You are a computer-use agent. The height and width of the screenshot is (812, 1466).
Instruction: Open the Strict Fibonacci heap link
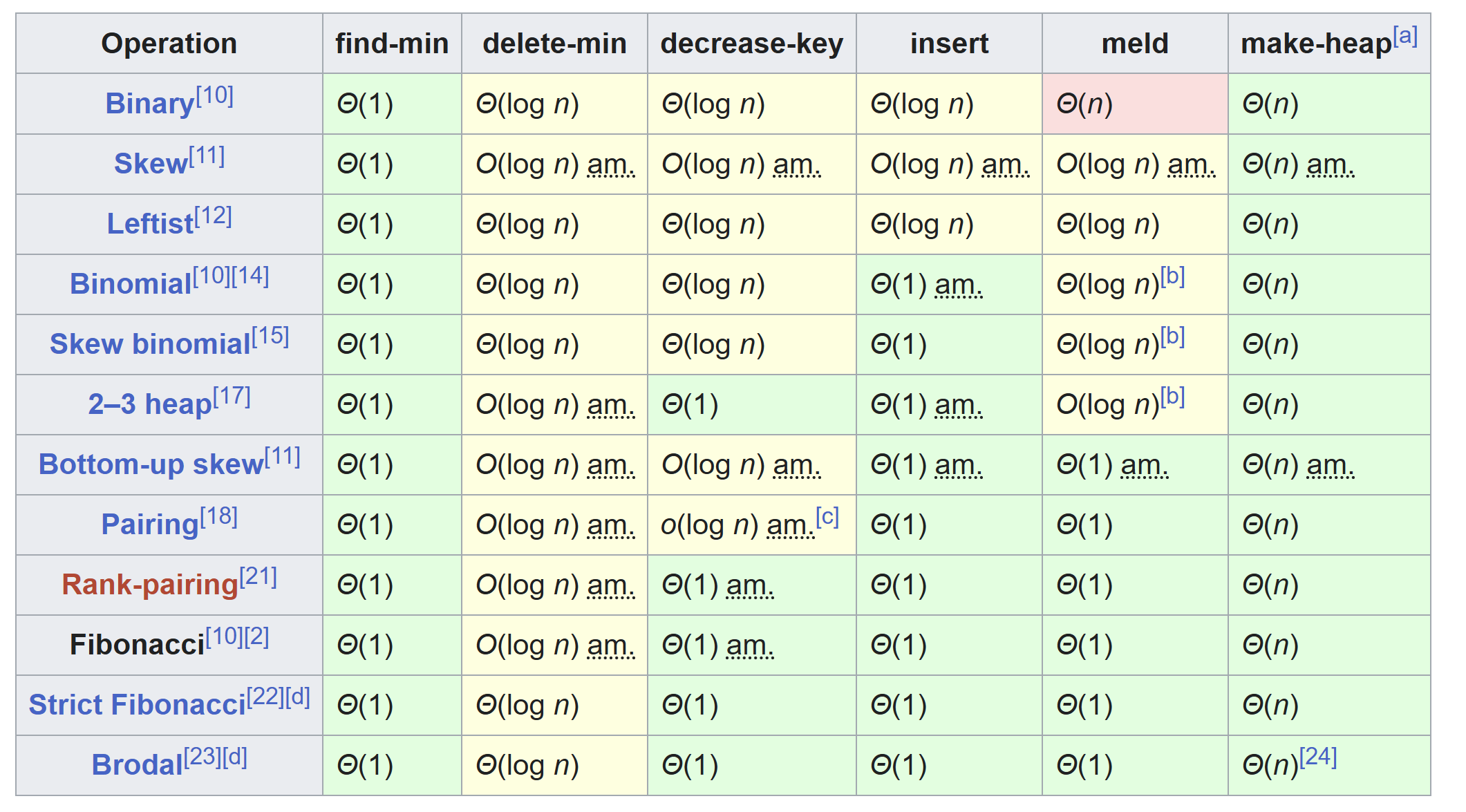(137, 706)
